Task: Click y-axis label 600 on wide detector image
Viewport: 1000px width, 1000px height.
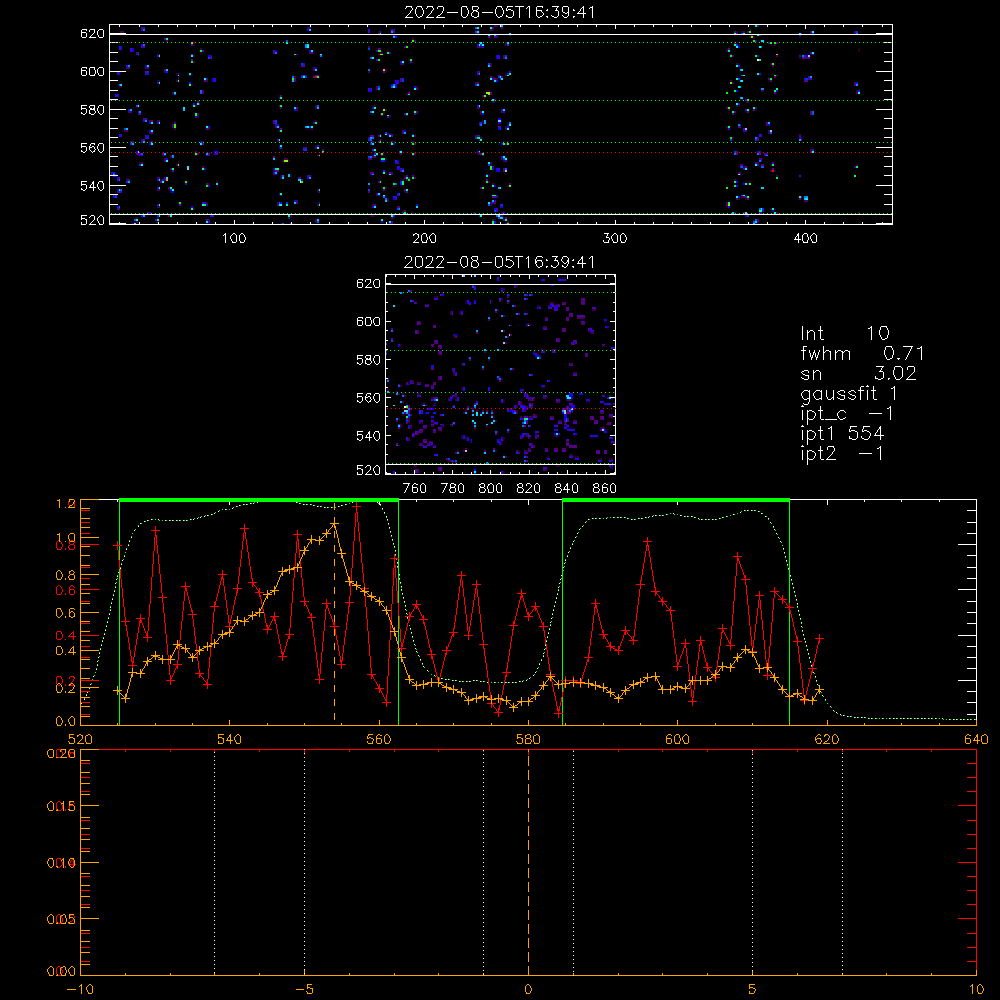Action: (92, 71)
